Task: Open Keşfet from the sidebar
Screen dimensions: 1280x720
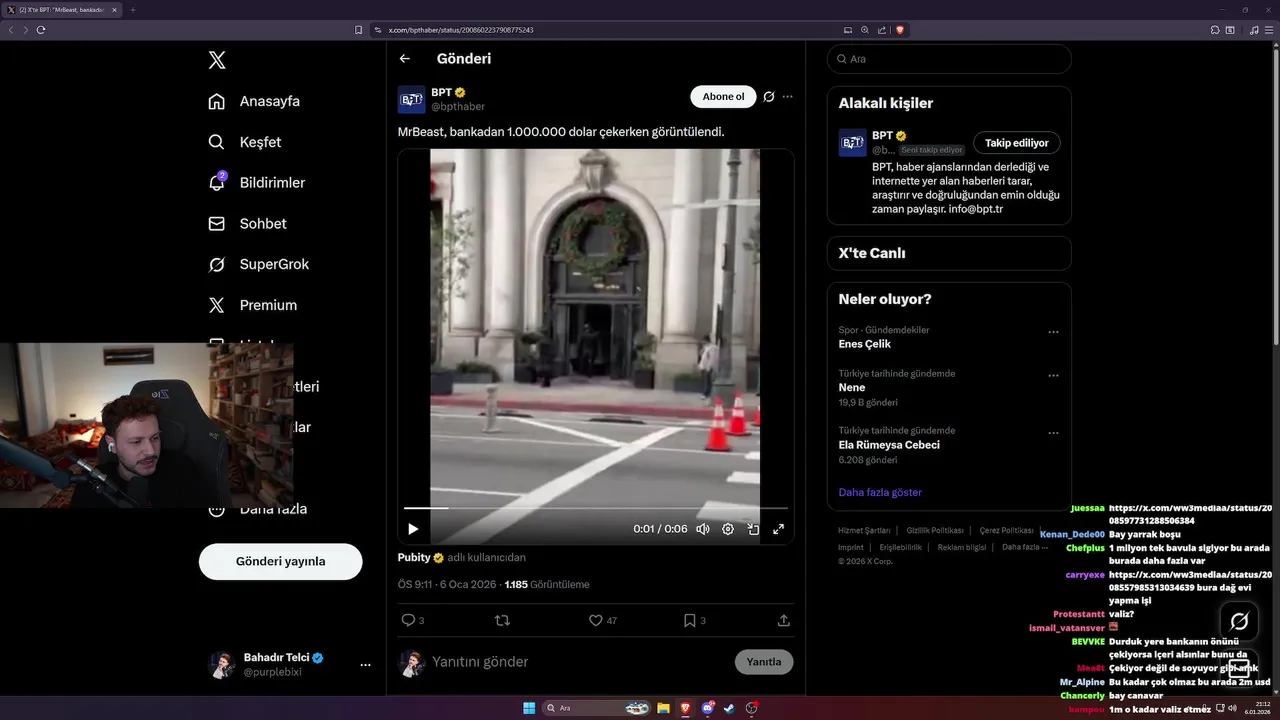Action: click(x=245, y=142)
